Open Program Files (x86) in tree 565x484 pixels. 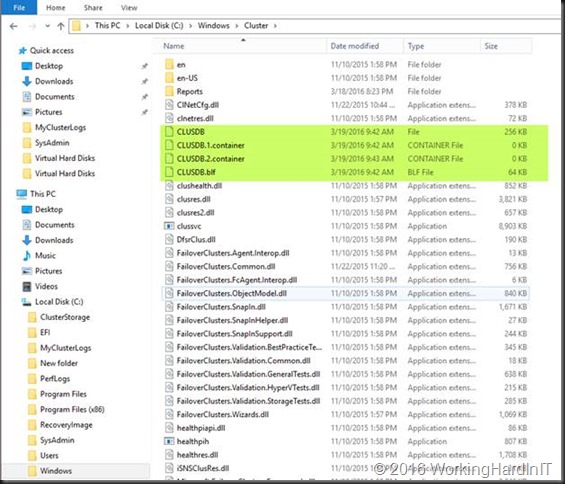(x=72, y=409)
